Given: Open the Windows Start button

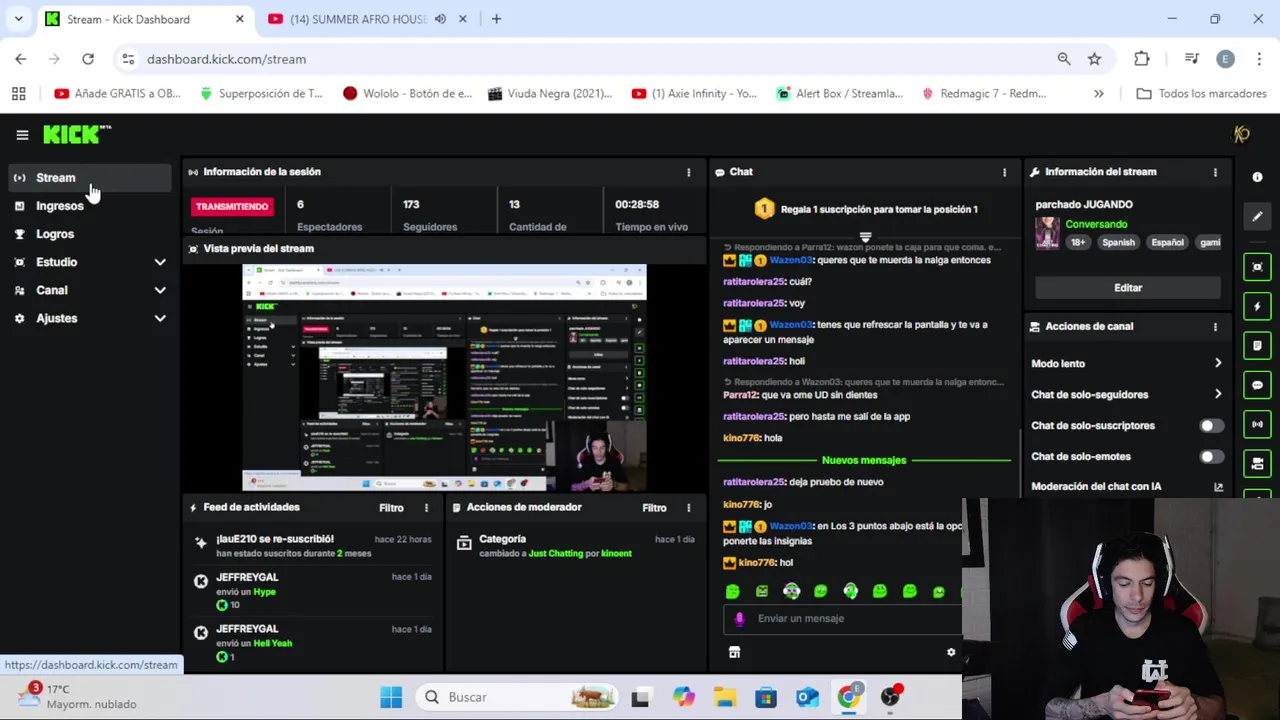Looking at the screenshot, I should click(x=391, y=697).
